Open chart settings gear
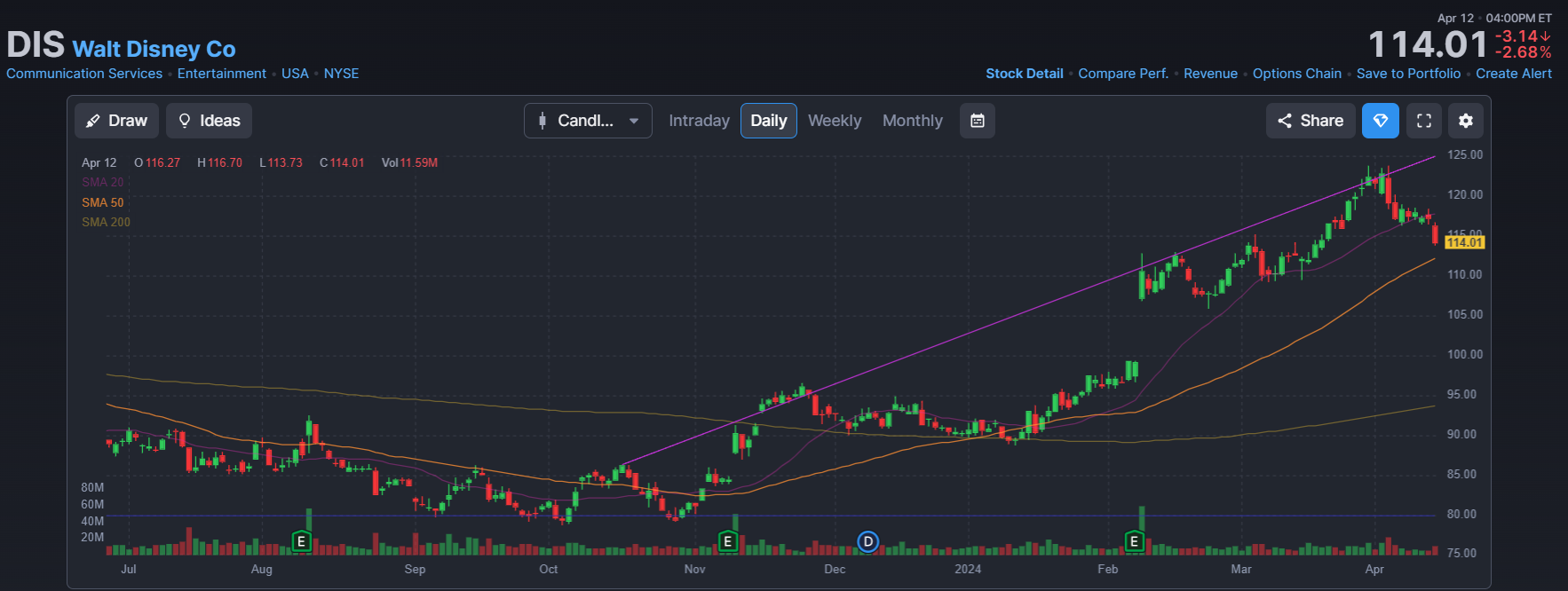The height and width of the screenshot is (591, 1568). 1466,121
